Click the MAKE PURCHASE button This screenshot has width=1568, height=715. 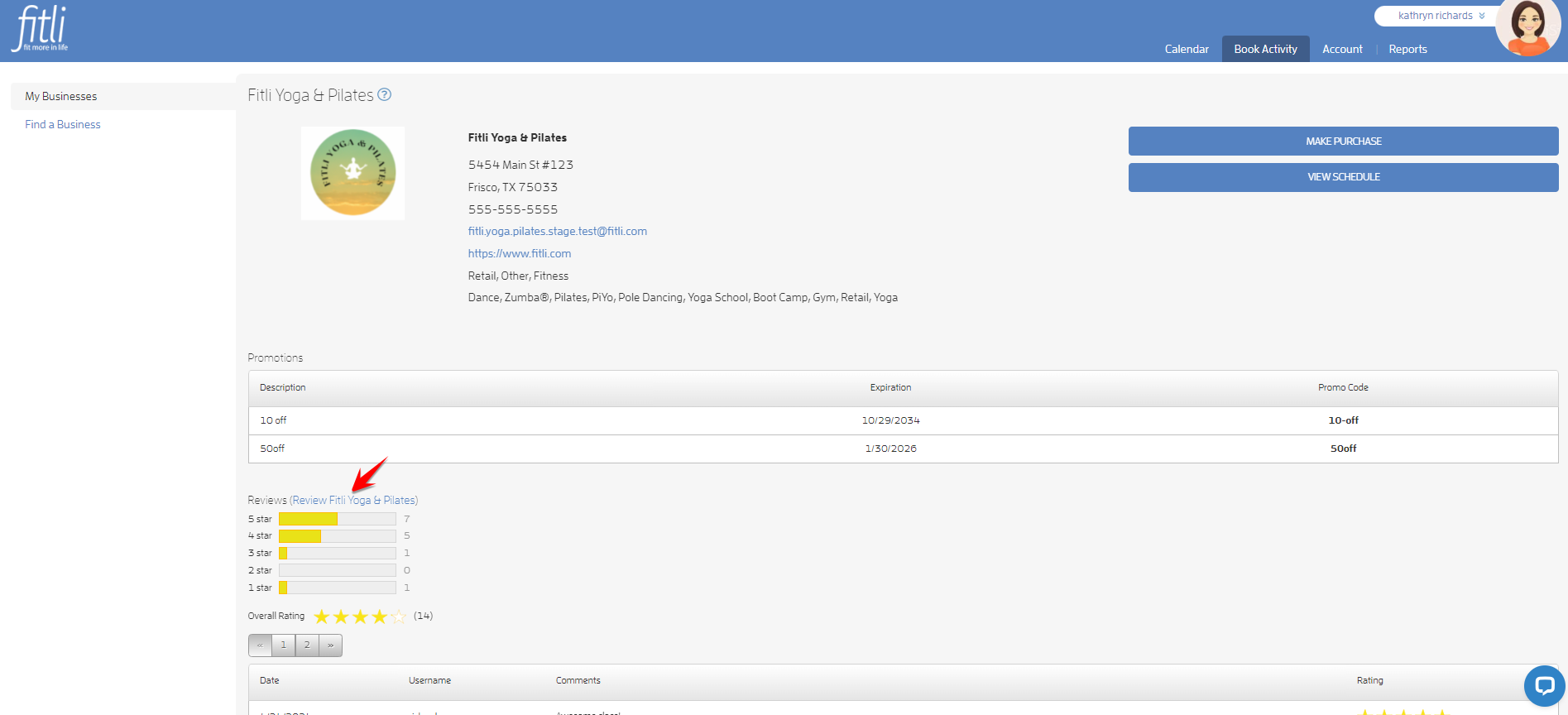click(x=1343, y=141)
